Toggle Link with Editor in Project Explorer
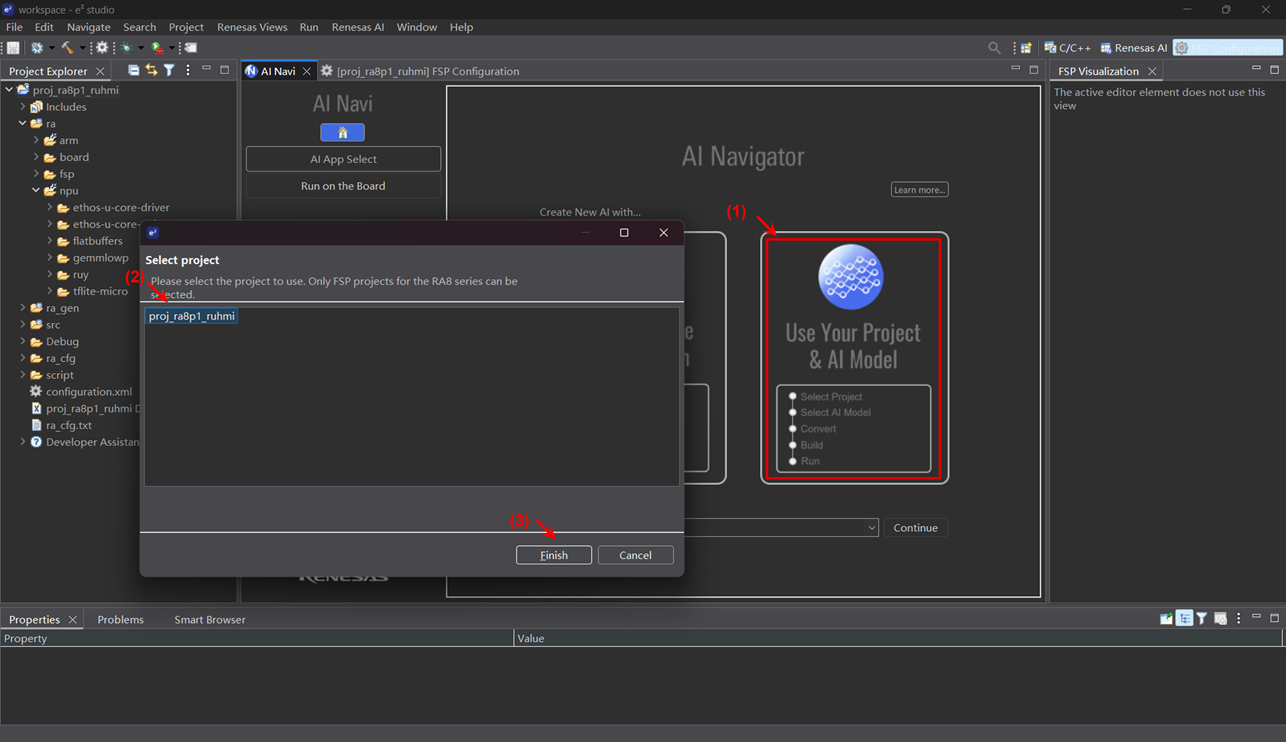This screenshot has height=742, width=1286. (x=152, y=70)
